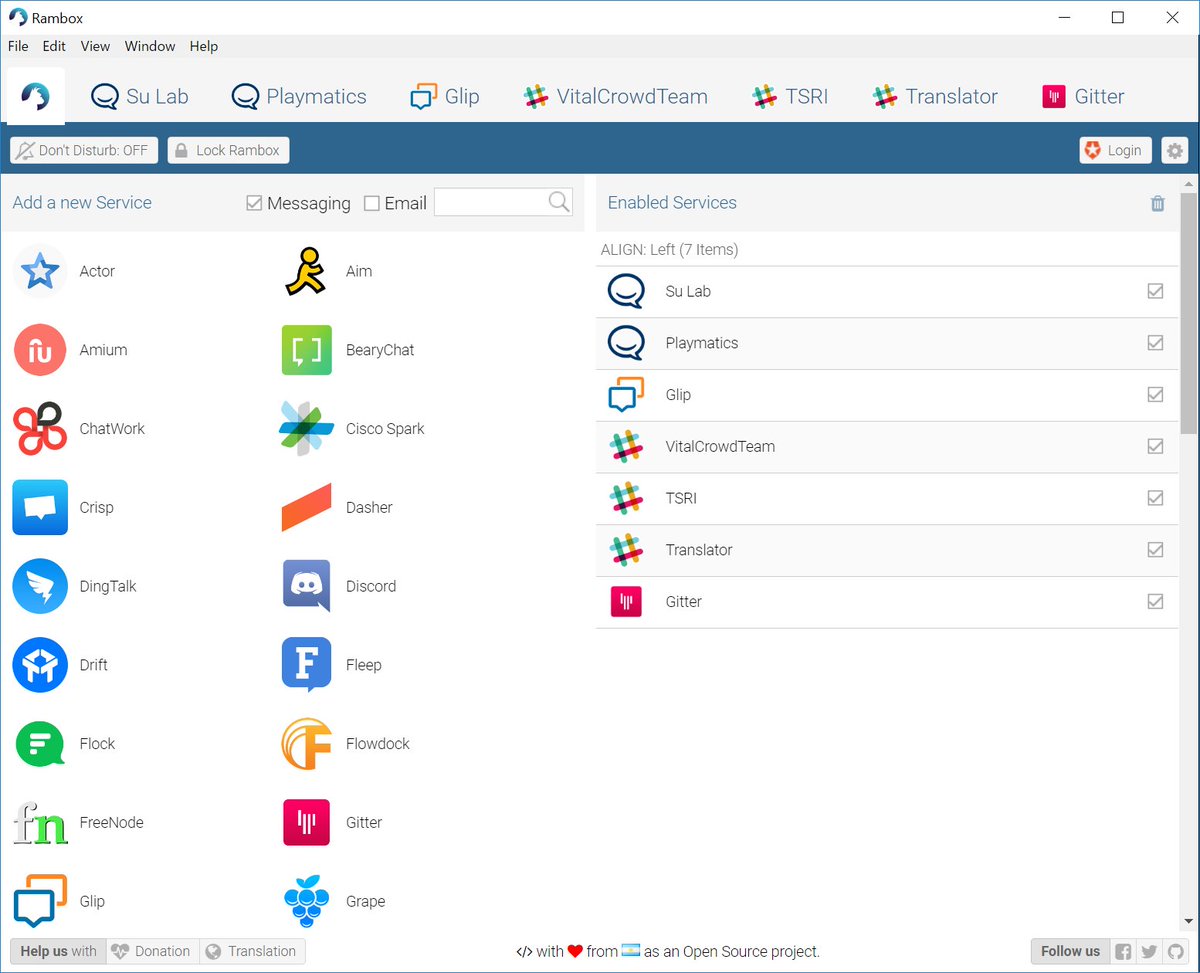Open the Playmatics enabled service row
This screenshot has height=973, width=1200.
click(886, 344)
